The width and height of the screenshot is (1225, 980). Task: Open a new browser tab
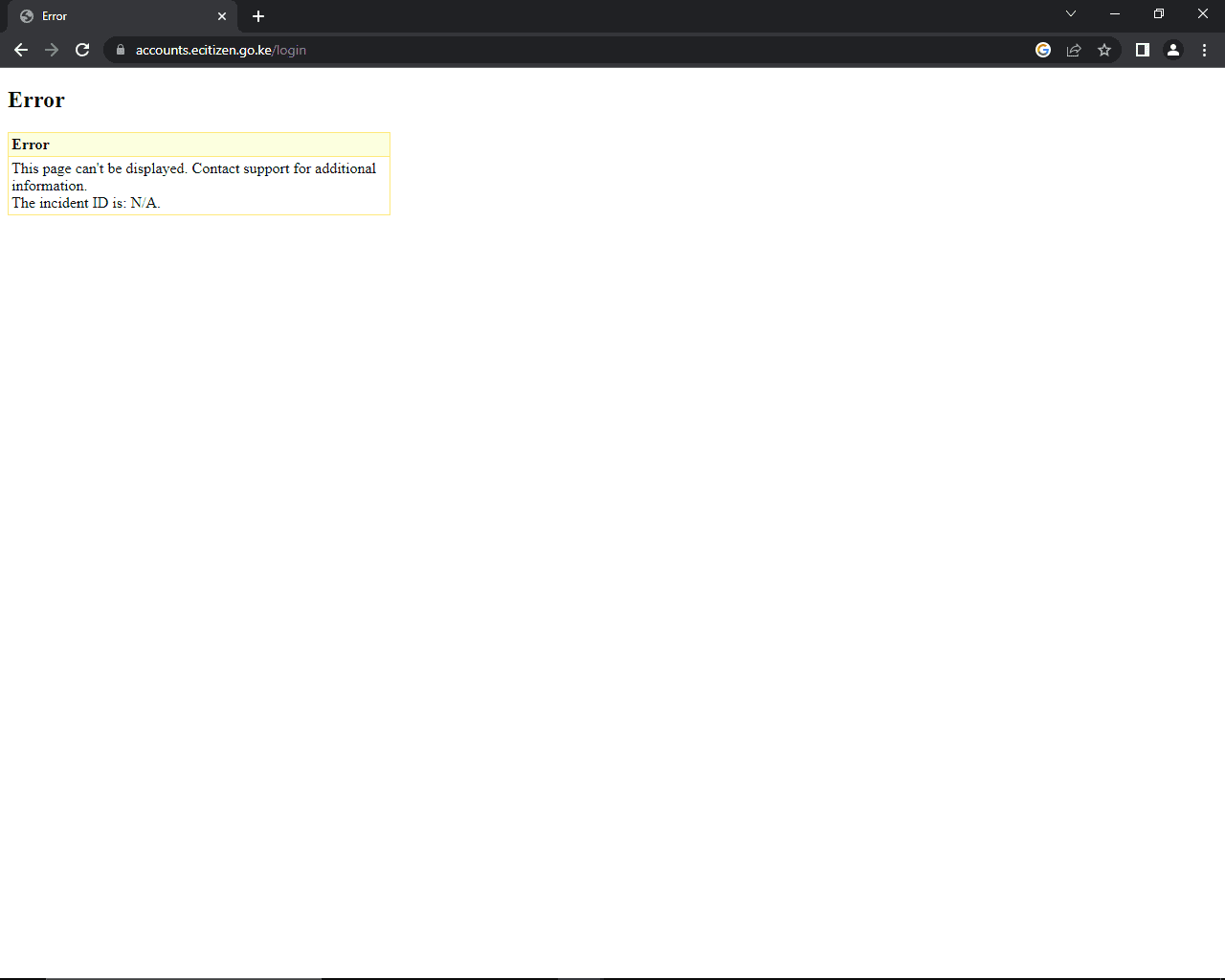pyautogui.click(x=258, y=16)
